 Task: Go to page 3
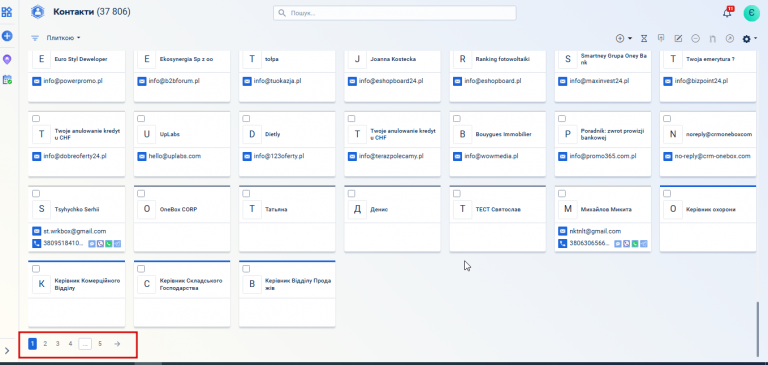pos(58,344)
